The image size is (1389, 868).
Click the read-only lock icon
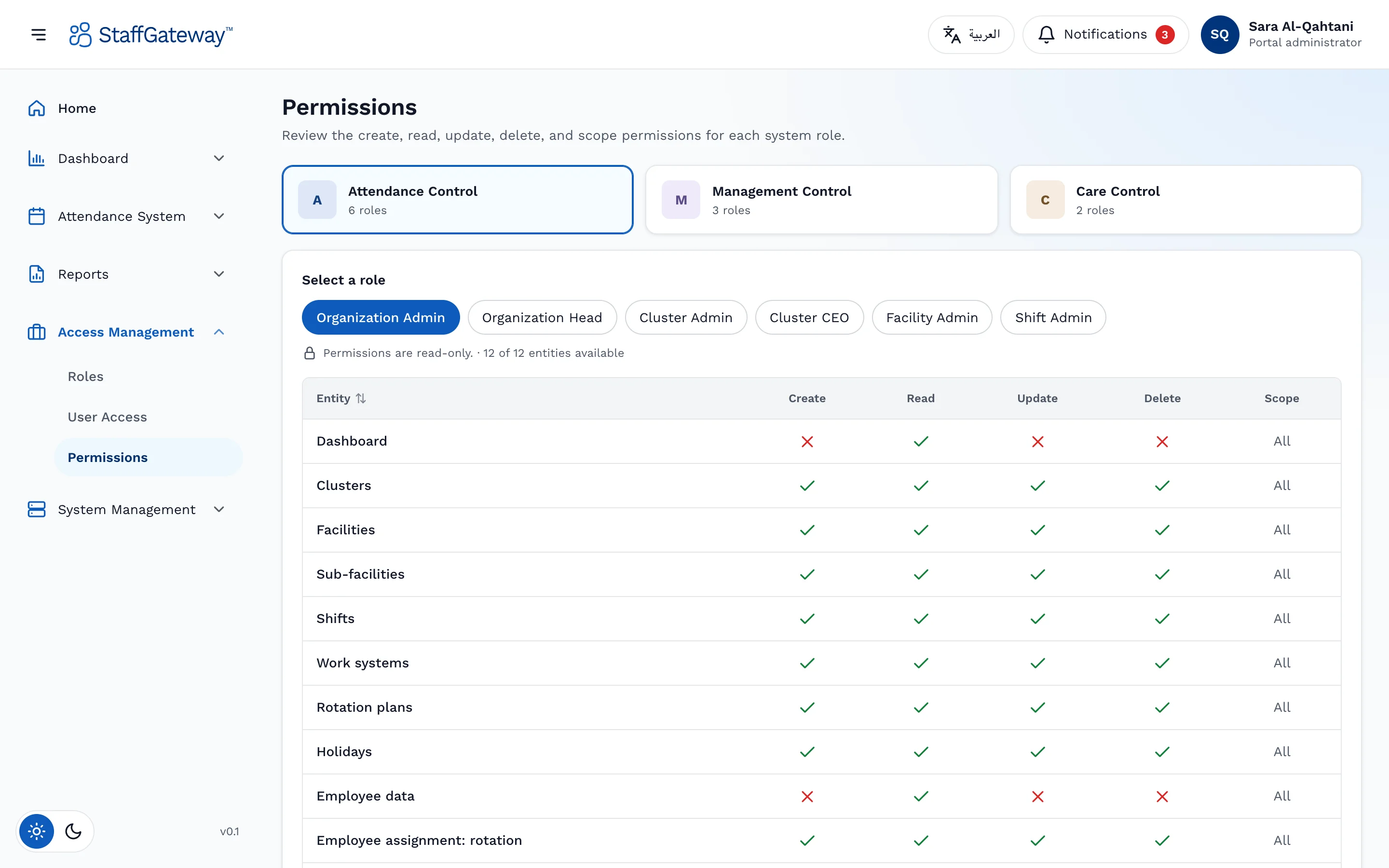coord(309,353)
